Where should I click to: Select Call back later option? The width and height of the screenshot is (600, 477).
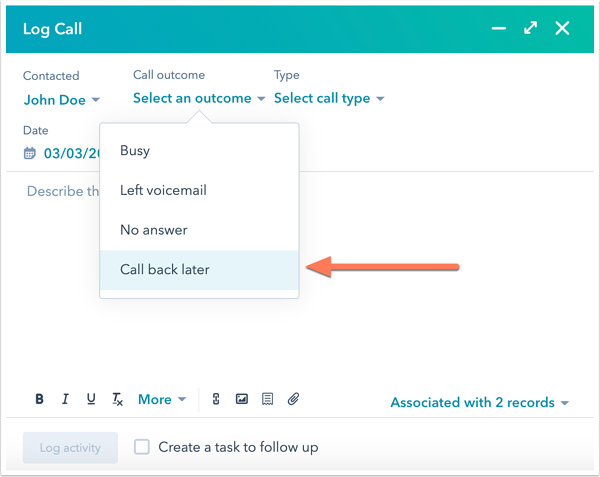[x=165, y=269]
